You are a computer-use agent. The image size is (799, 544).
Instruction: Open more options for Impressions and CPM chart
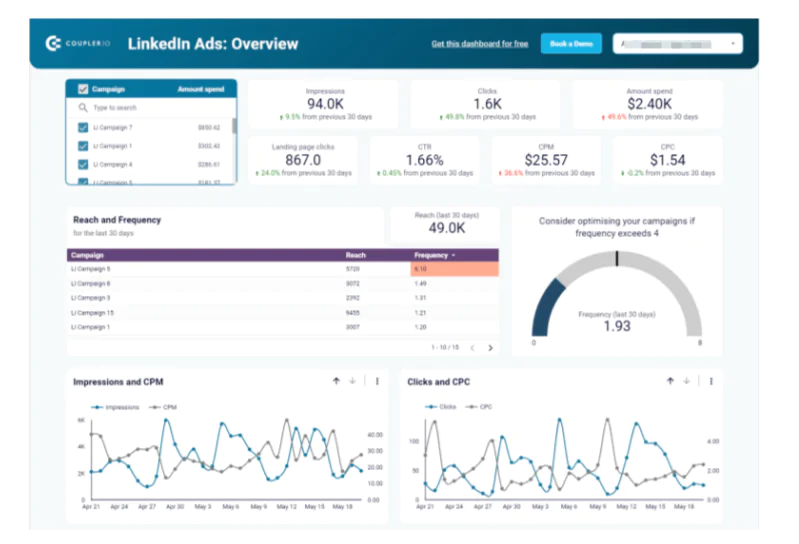377,381
